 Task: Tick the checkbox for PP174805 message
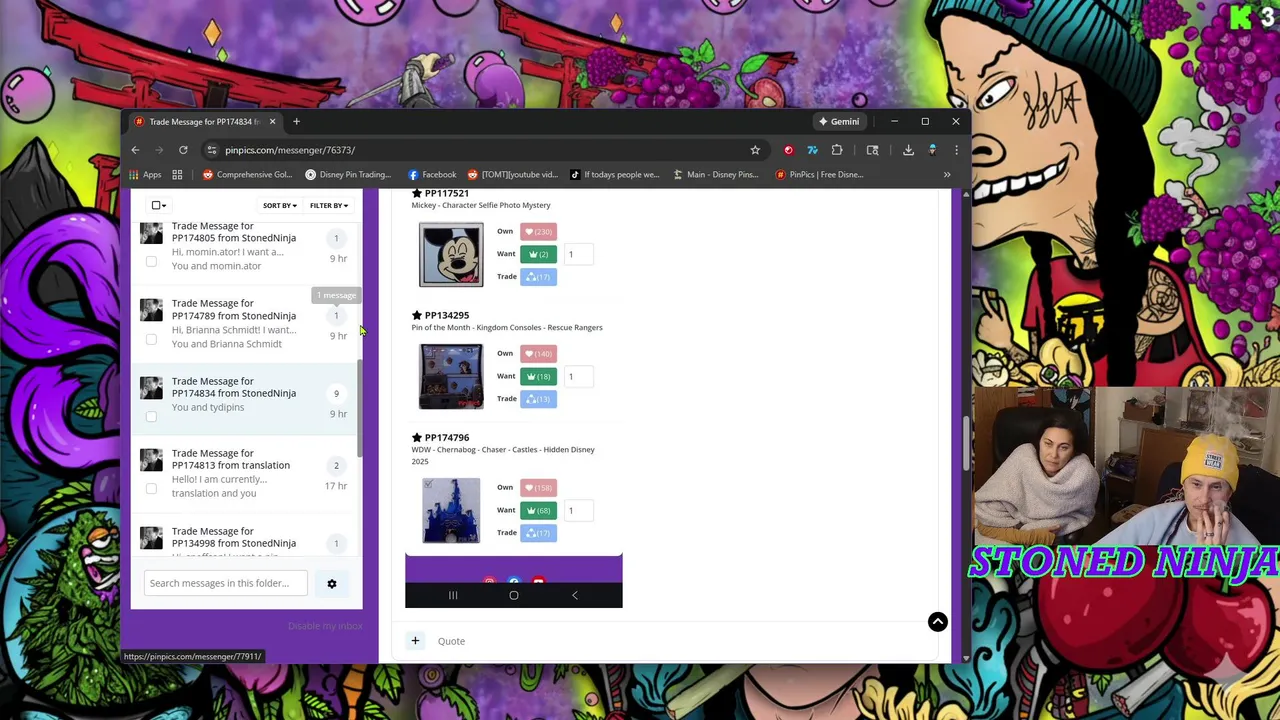(x=151, y=261)
